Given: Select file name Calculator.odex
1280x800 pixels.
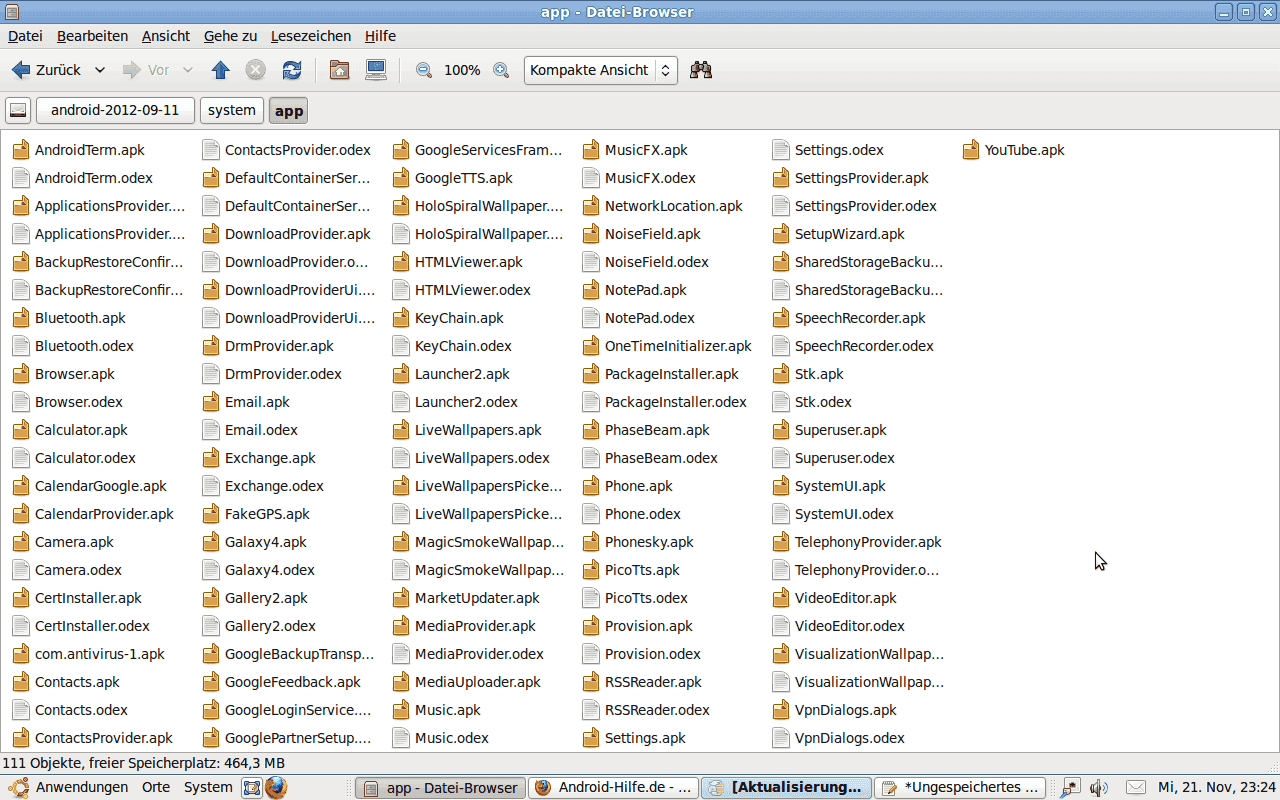Looking at the screenshot, I should click(x=85, y=458).
